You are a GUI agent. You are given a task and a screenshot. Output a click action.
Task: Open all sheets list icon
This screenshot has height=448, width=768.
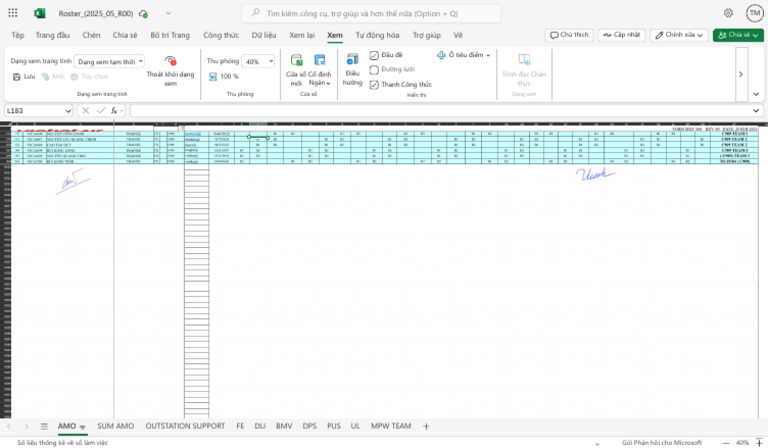pos(44,426)
